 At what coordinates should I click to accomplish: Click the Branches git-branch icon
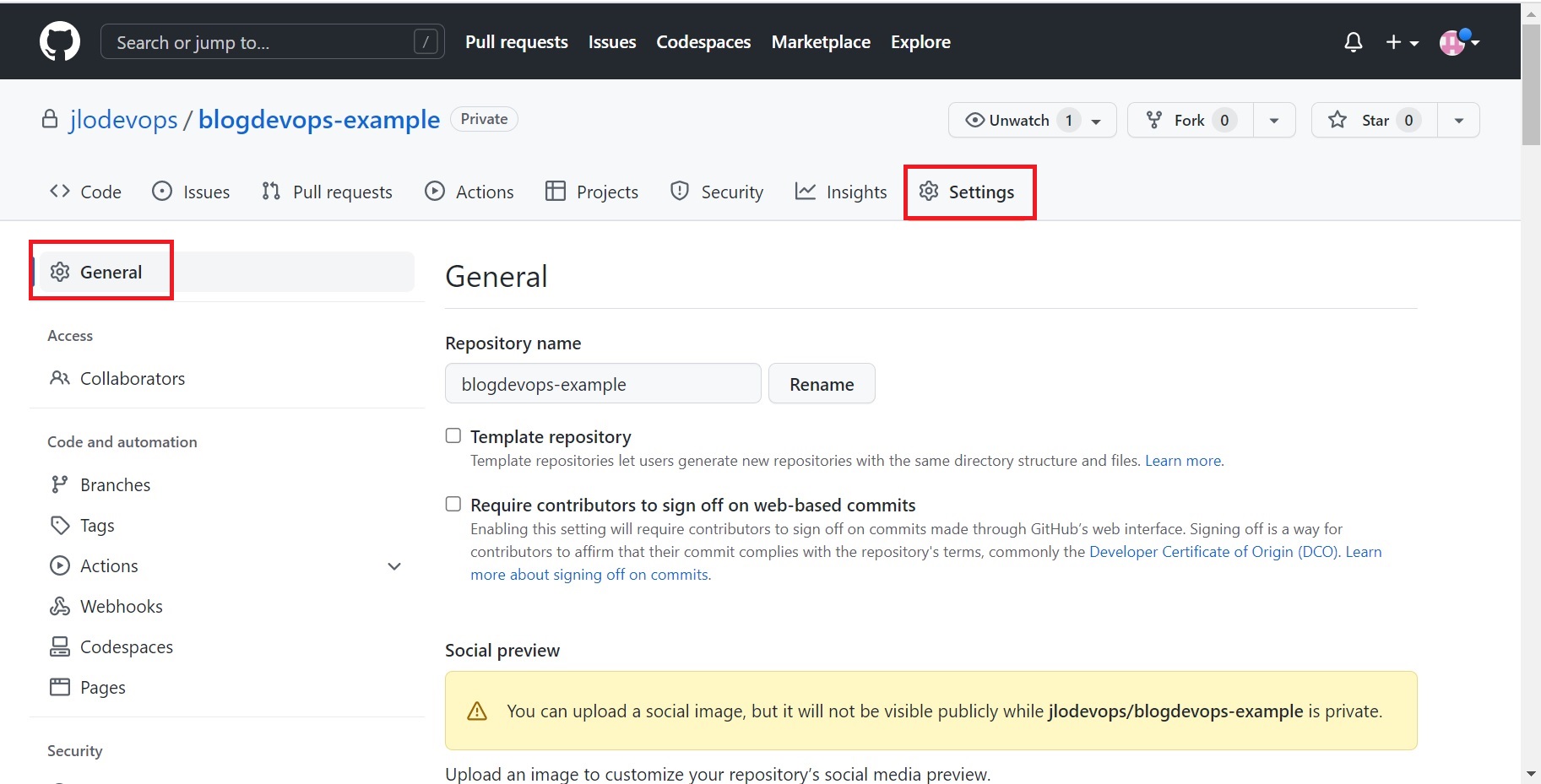click(59, 484)
